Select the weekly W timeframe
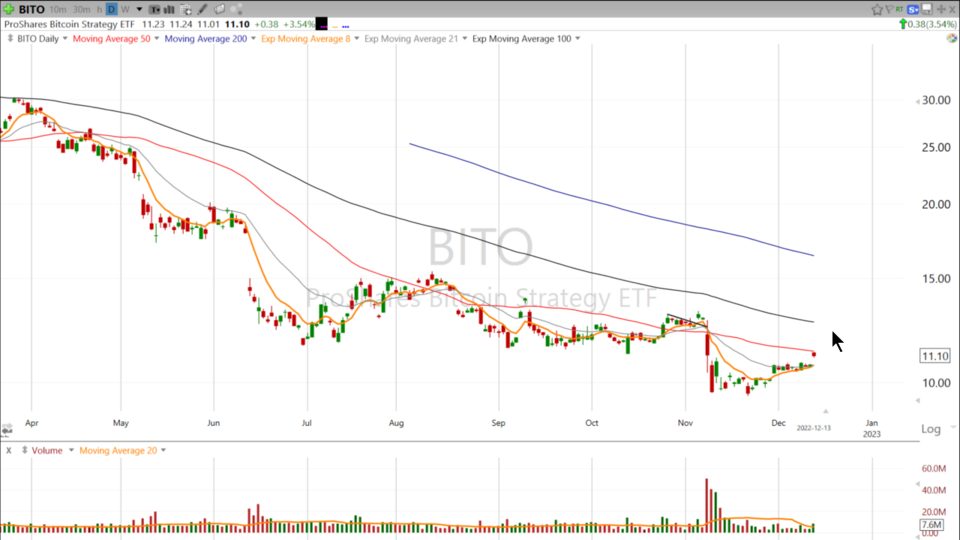This screenshot has width=960, height=540. [125, 9]
